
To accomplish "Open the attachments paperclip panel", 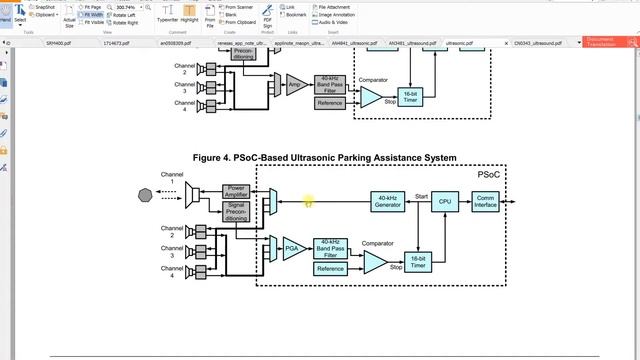I will (4, 133).
